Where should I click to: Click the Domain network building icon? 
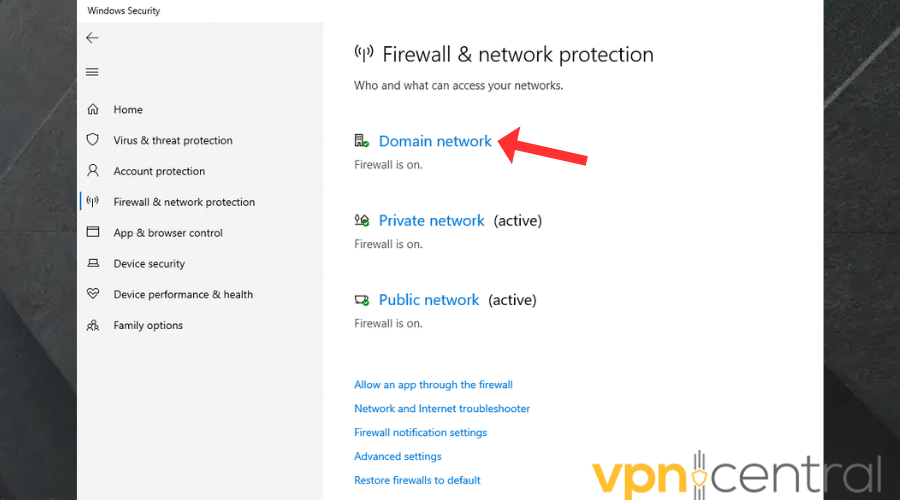point(362,142)
